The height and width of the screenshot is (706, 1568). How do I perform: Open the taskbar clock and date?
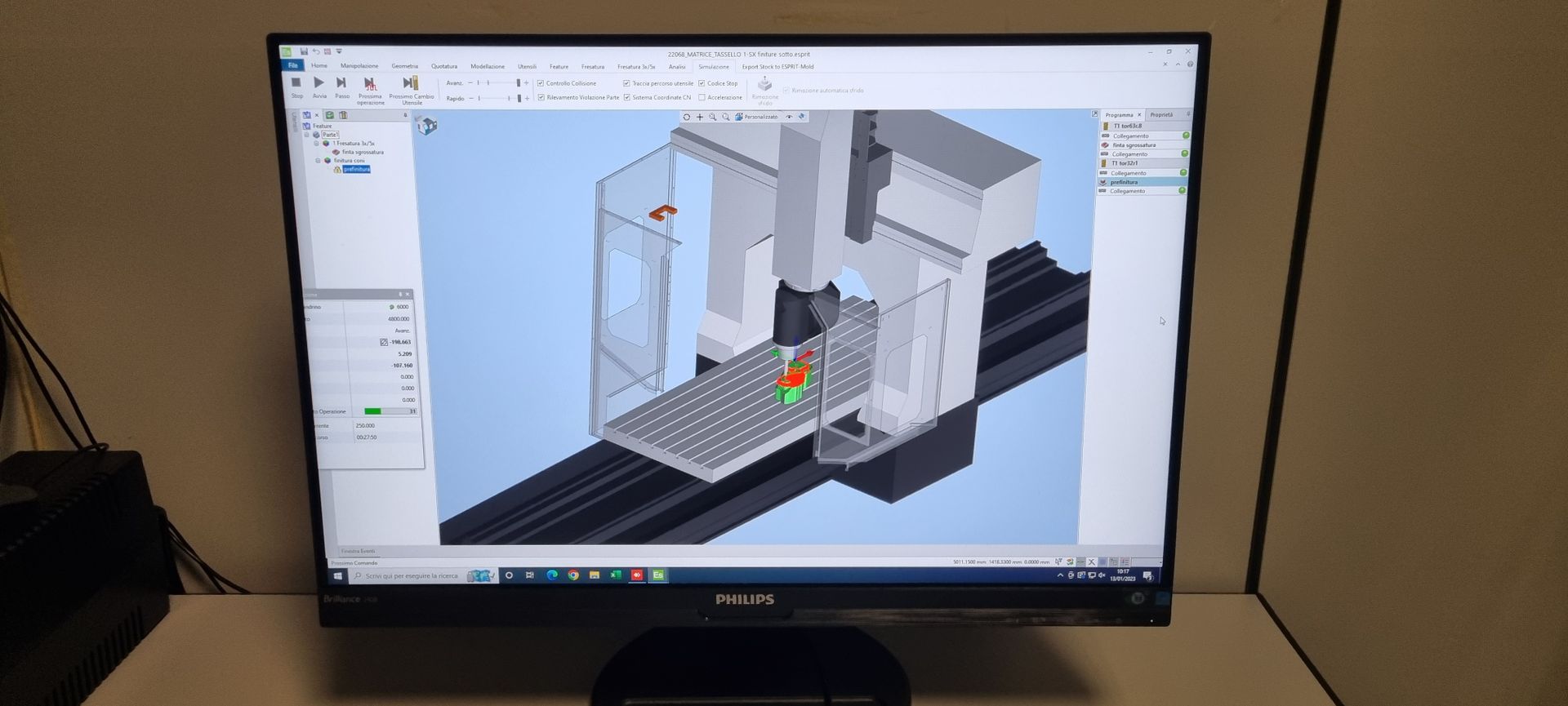tap(1123, 575)
